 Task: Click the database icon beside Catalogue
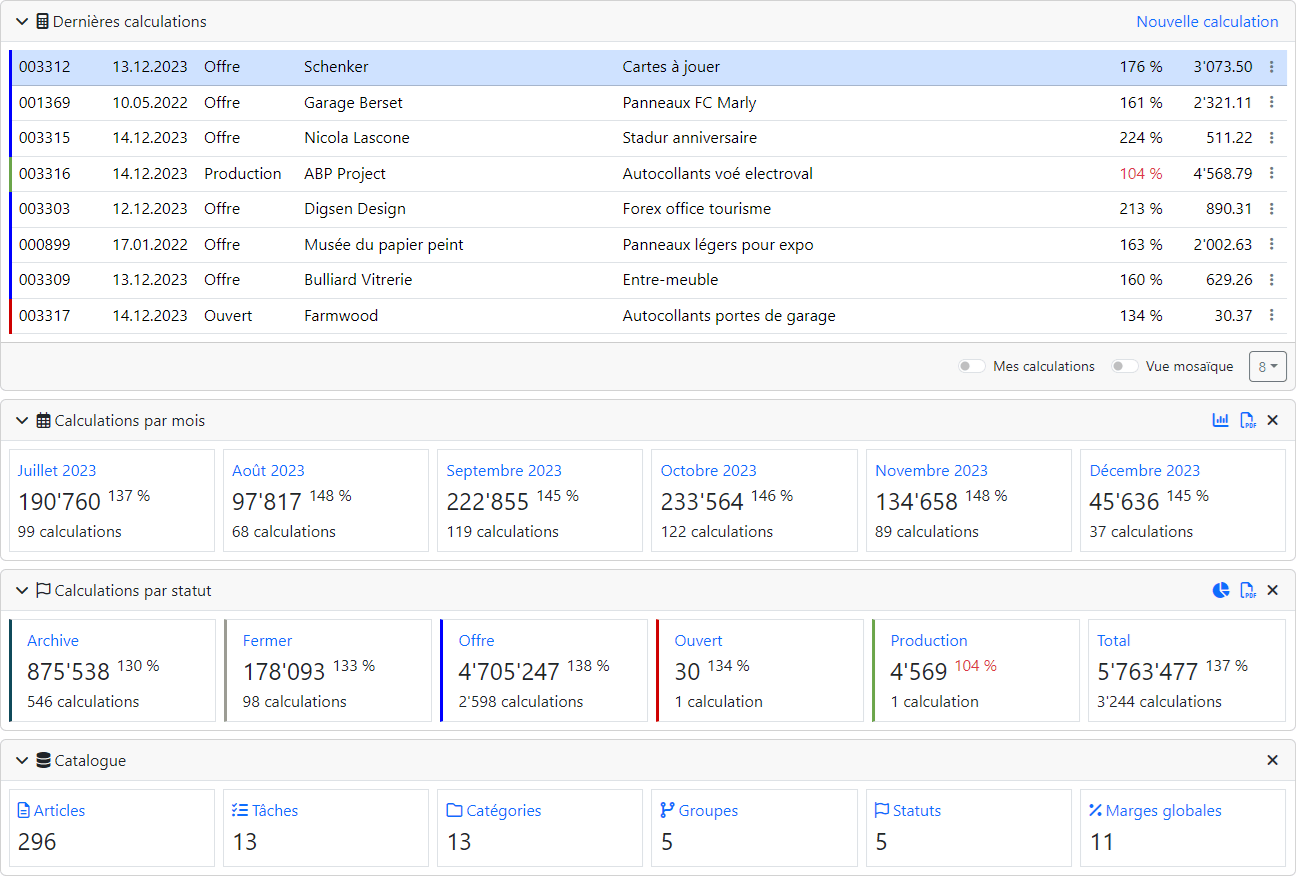(43, 761)
